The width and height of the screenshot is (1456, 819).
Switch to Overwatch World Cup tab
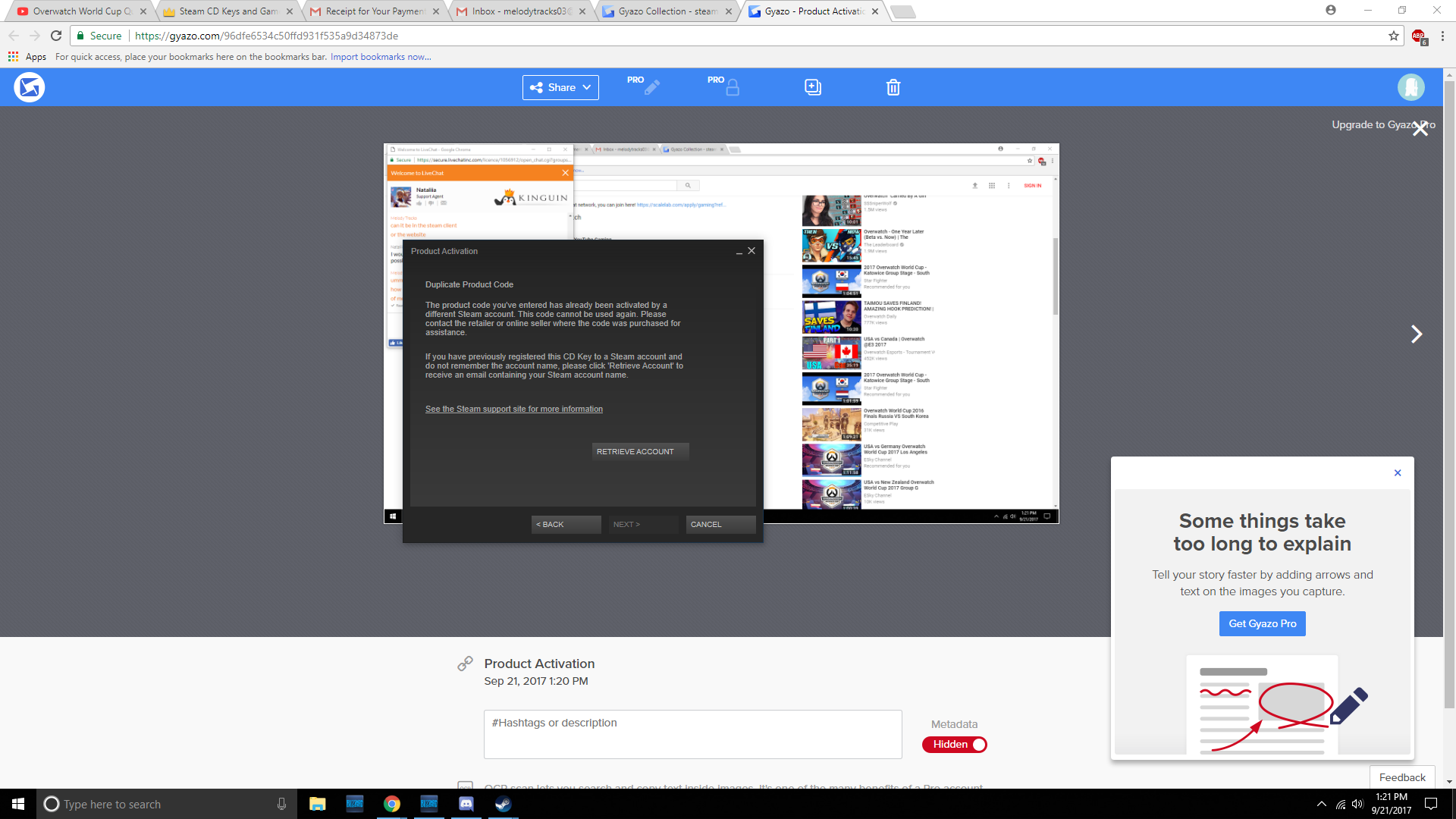click(82, 11)
